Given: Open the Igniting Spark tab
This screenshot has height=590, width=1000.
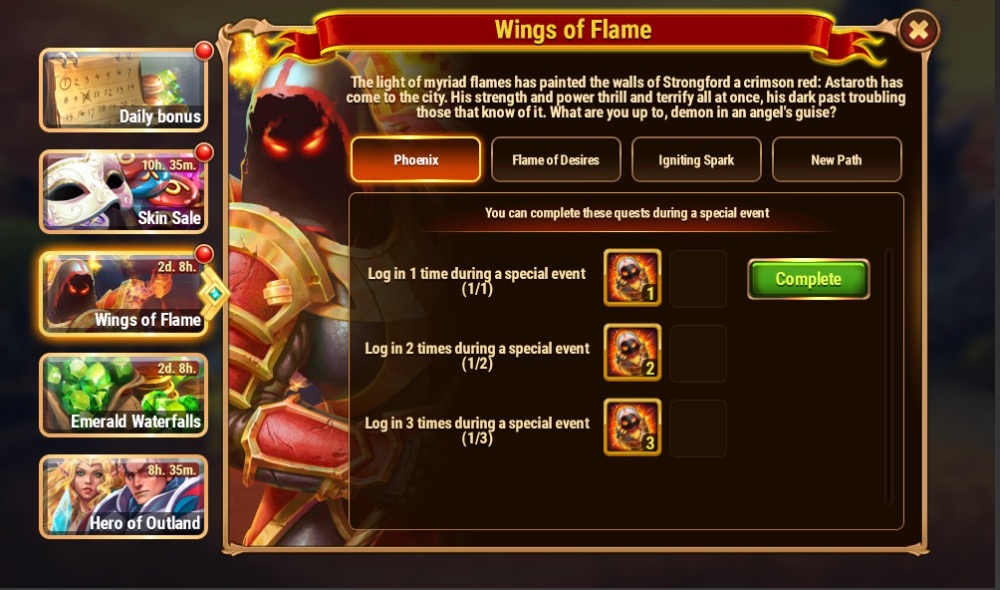Looking at the screenshot, I should (696, 159).
